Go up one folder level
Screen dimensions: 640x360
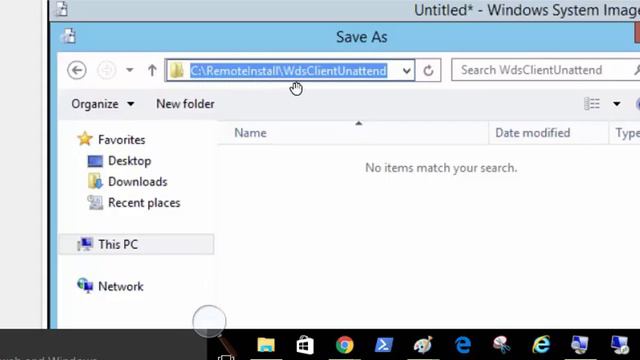point(152,70)
